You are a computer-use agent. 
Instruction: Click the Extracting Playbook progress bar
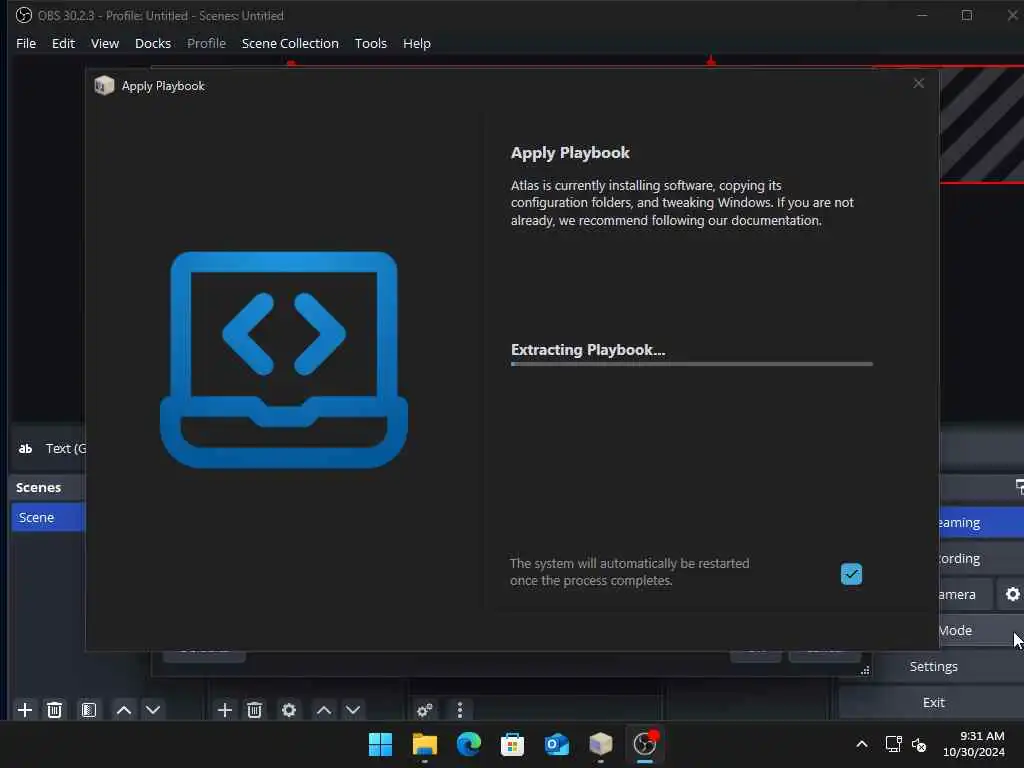tap(692, 364)
